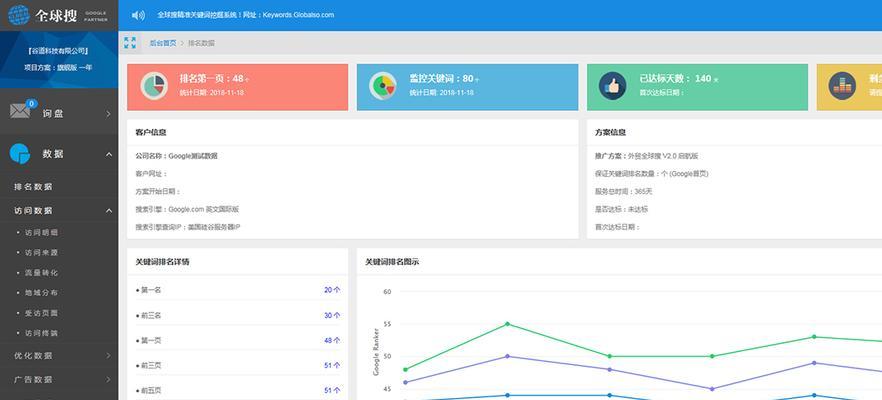Image resolution: width=882 pixels, height=400 pixels.
Task: Click the 项目方案：旗舰版 一年 text
Action: tap(58, 68)
